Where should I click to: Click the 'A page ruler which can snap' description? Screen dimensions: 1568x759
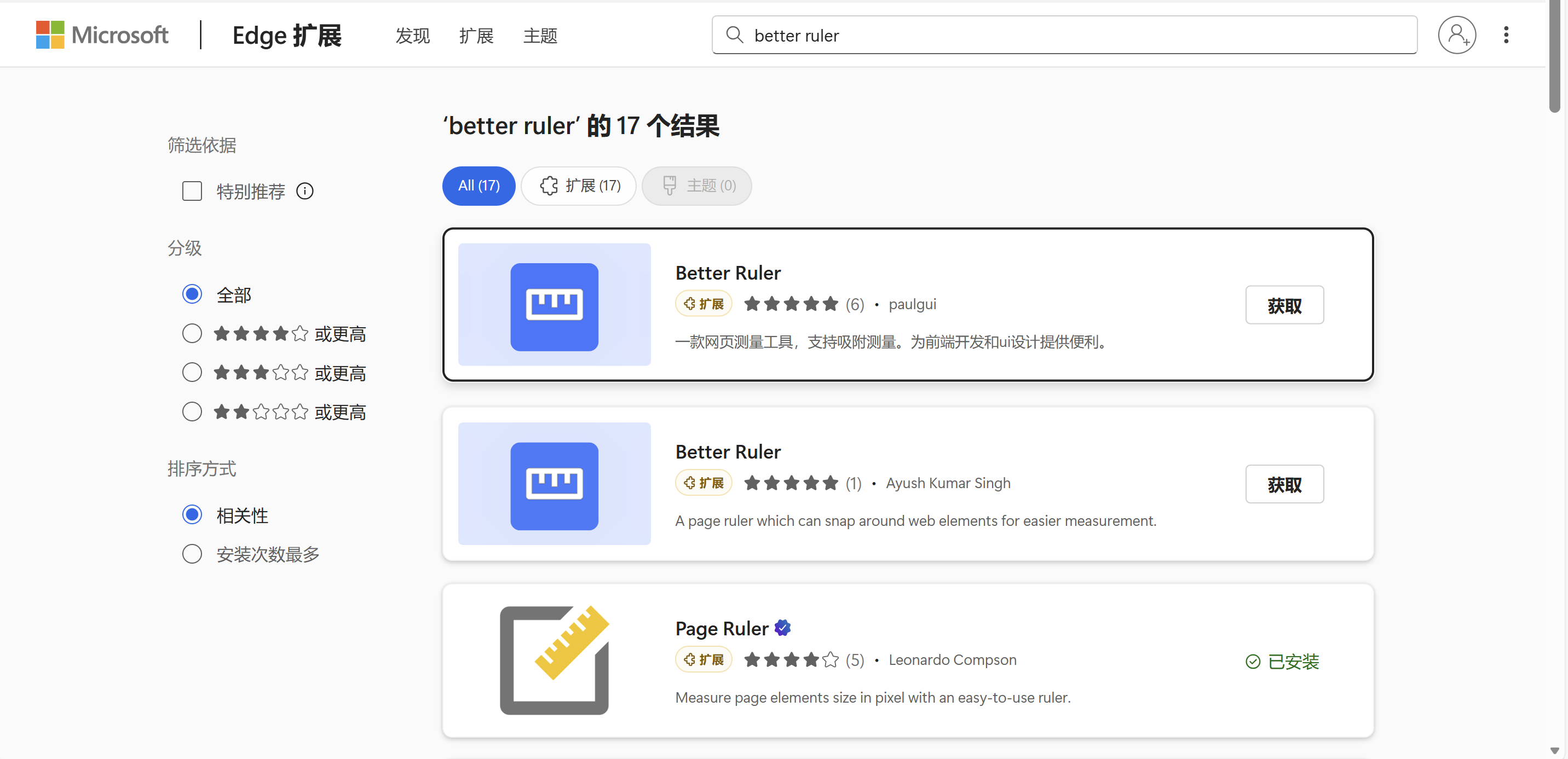click(915, 520)
